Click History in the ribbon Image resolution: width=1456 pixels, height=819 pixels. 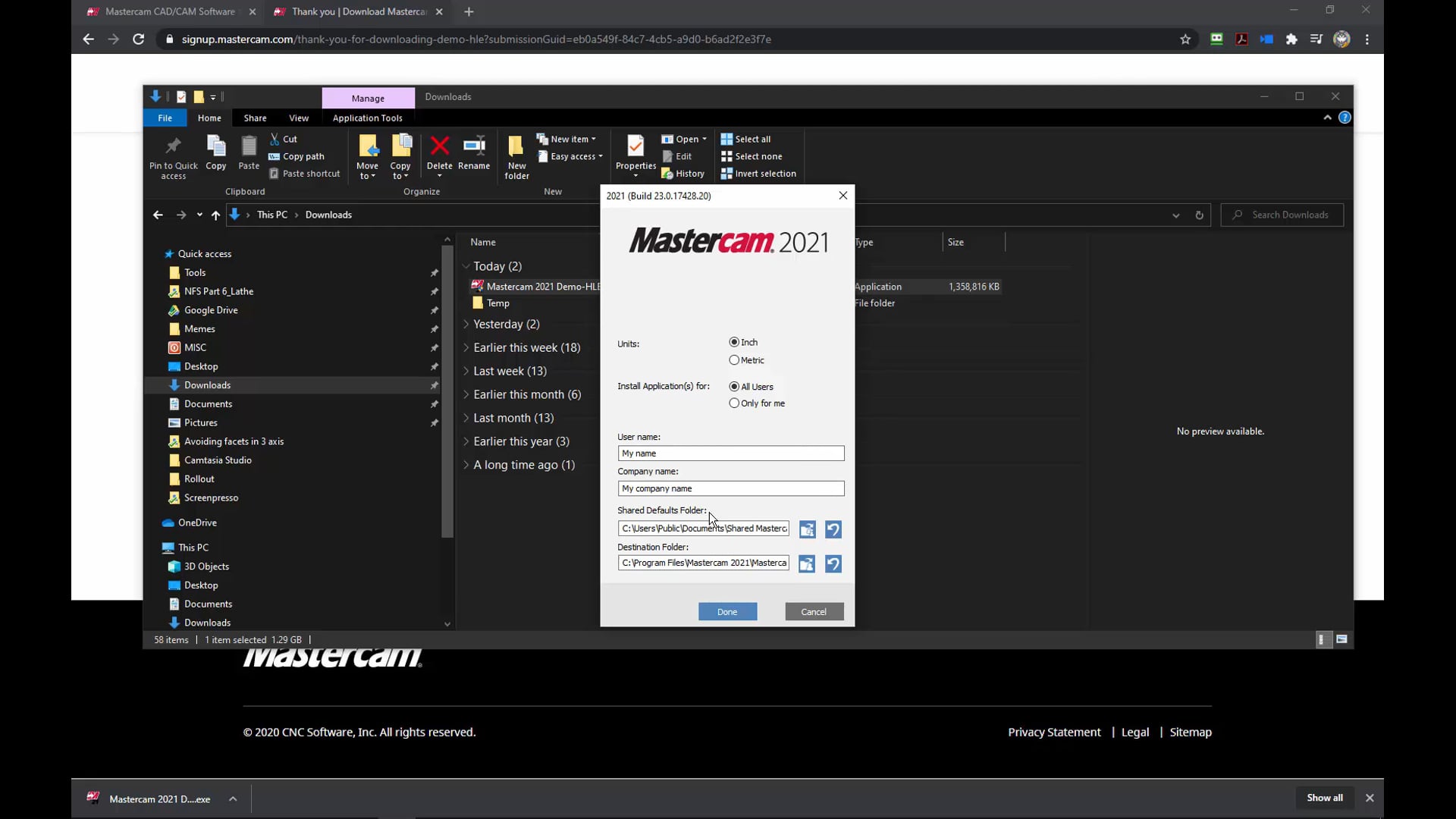click(682, 174)
